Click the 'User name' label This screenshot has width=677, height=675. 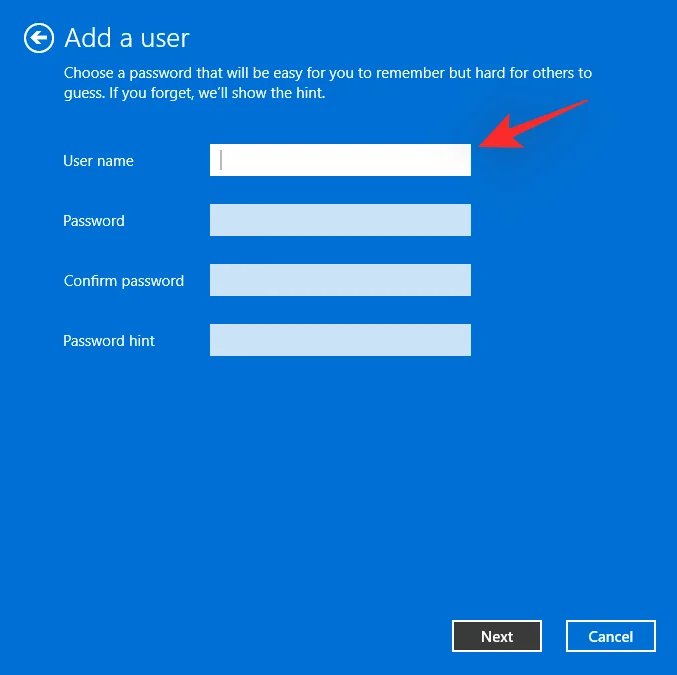coord(98,161)
